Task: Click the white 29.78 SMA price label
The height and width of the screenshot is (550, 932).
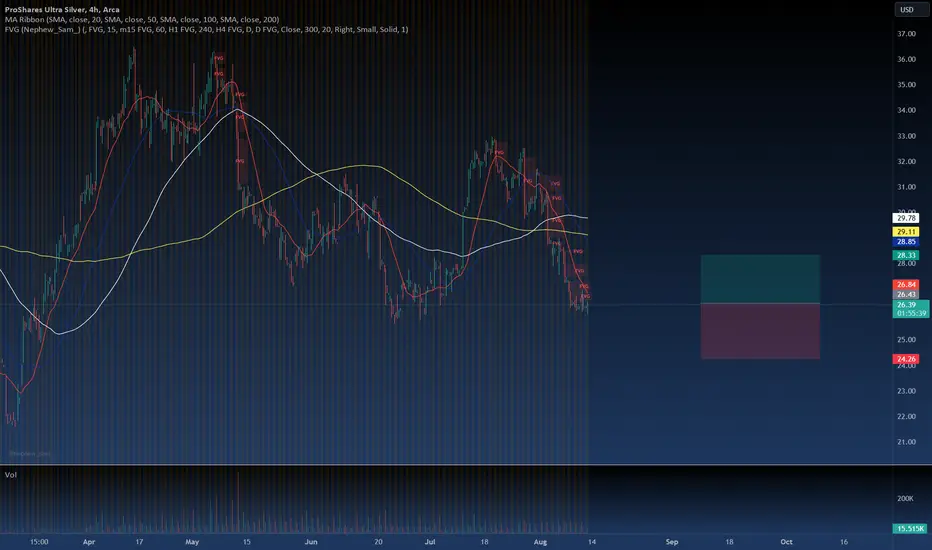Action: (x=906, y=218)
